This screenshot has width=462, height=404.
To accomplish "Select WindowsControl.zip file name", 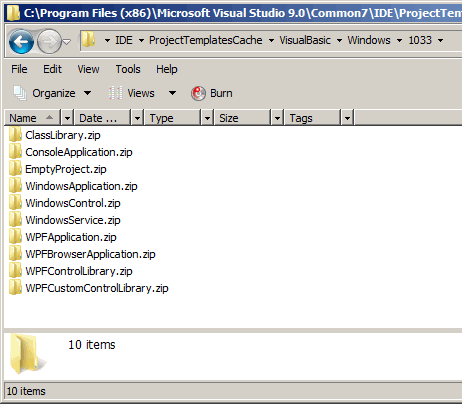I will (73, 203).
